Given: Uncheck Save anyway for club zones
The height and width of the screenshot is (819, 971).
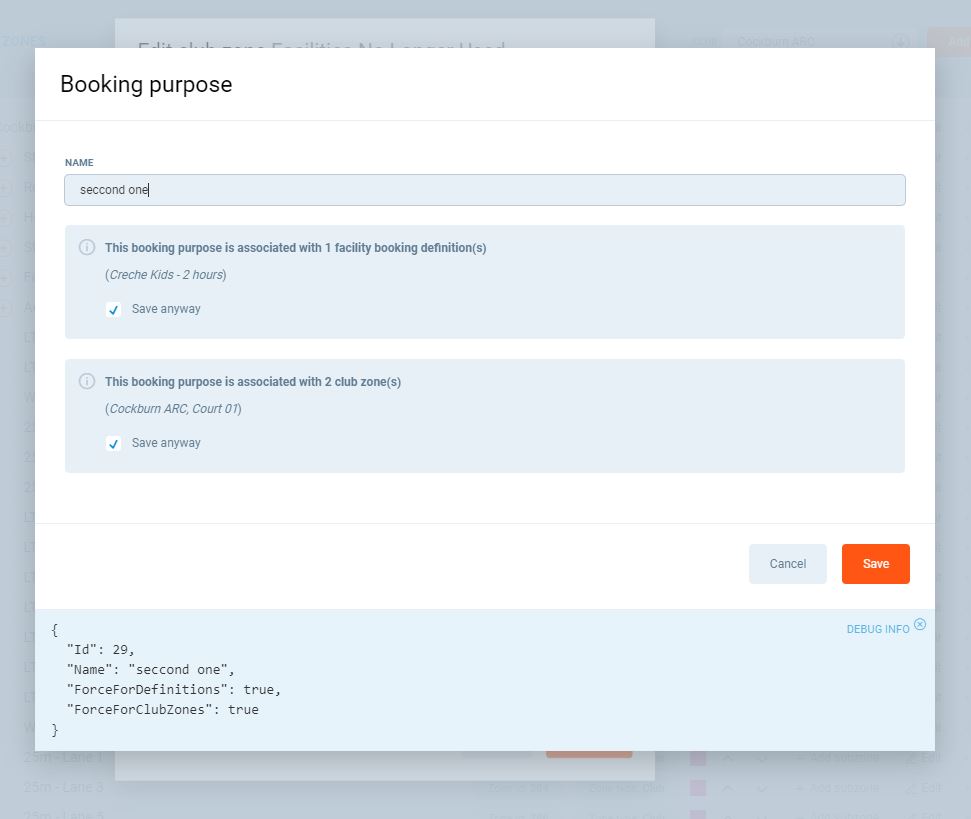Looking at the screenshot, I should coord(114,444).
